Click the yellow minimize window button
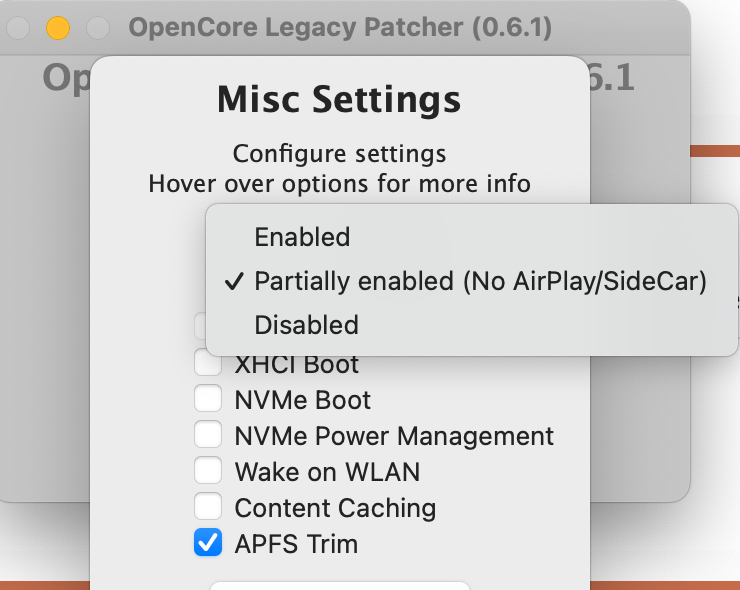 tap(58, 28)
